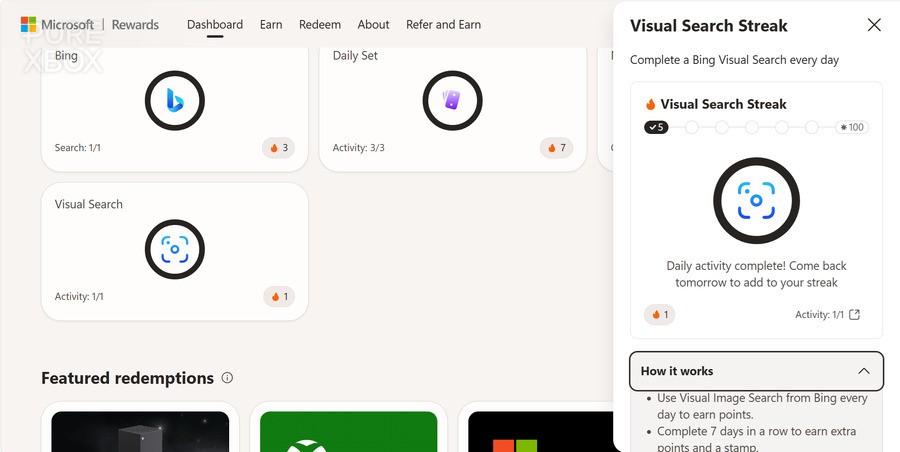This screenshot has height=452, width=900.
Task: Click Complete 7 days in a row bullet
Action: [x=757, y=439]
